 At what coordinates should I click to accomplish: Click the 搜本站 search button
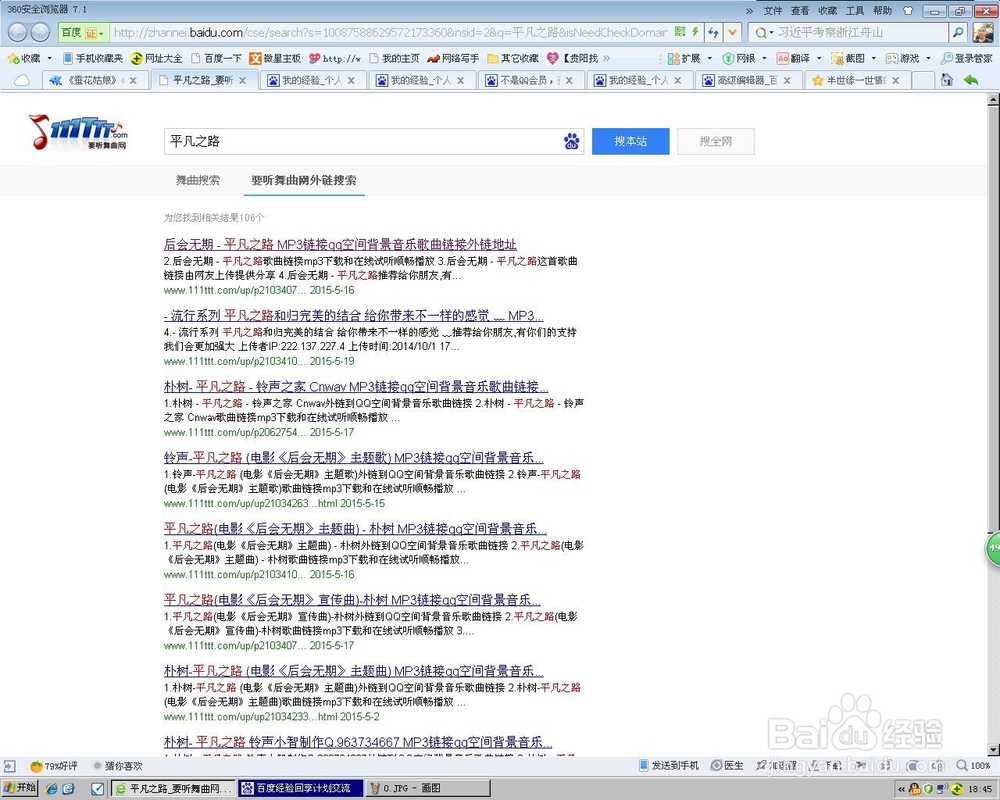(x=630, y=140)
